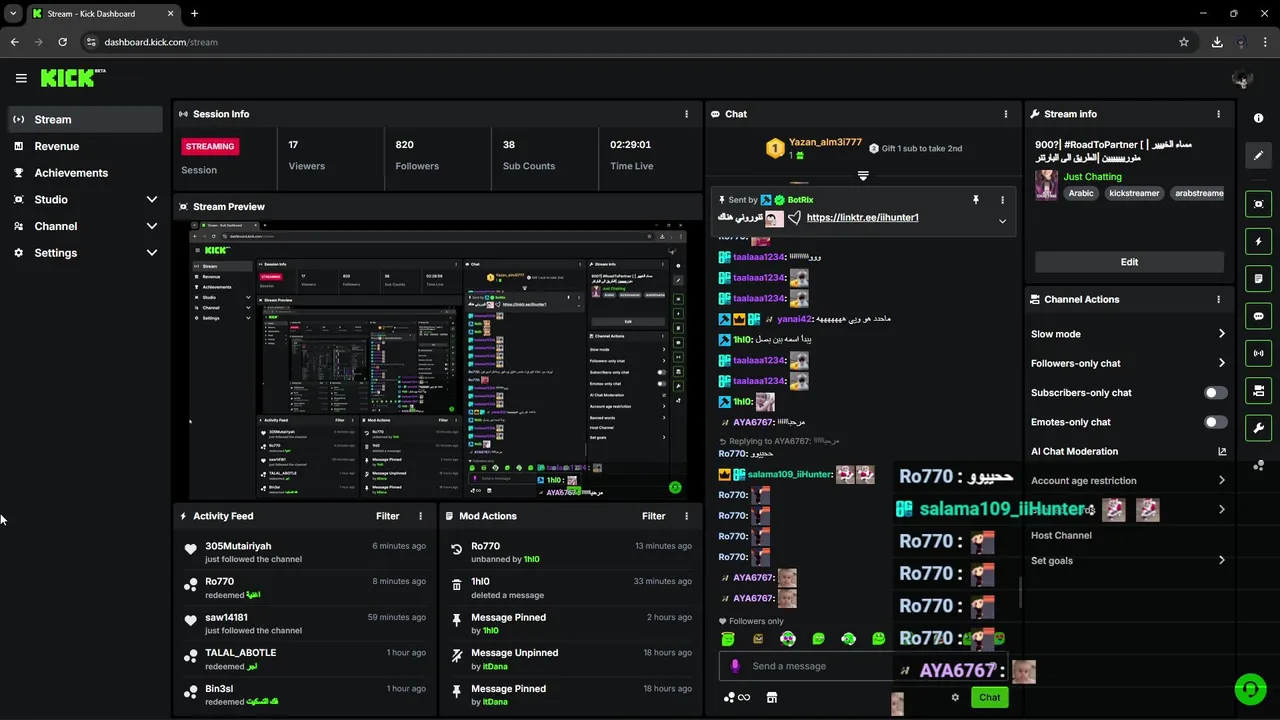Toggle the stream preview widget icon
The image size is (1280, 720).
[1258, 204]
